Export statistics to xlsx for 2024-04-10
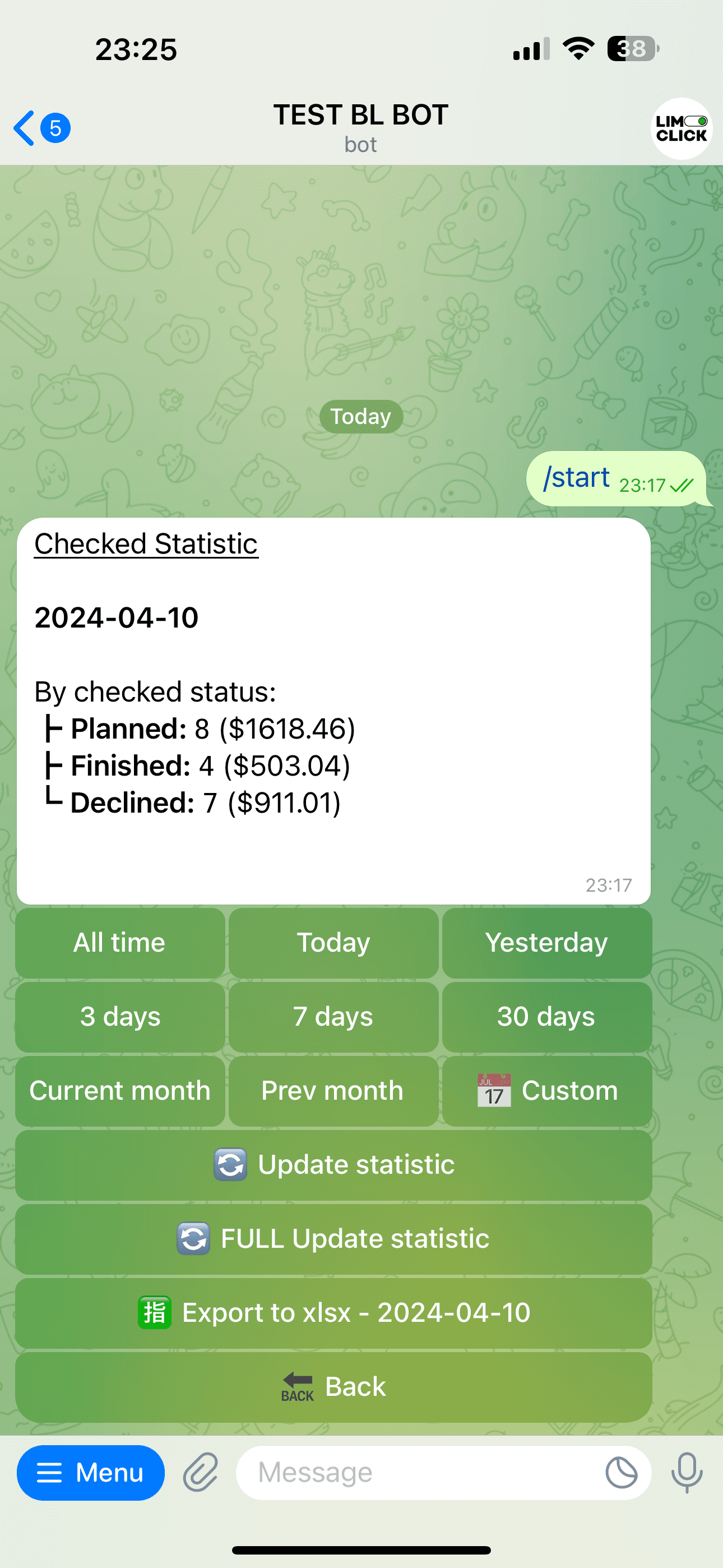The width and height of the screenshot is (723, 1568). (333, 1313)
